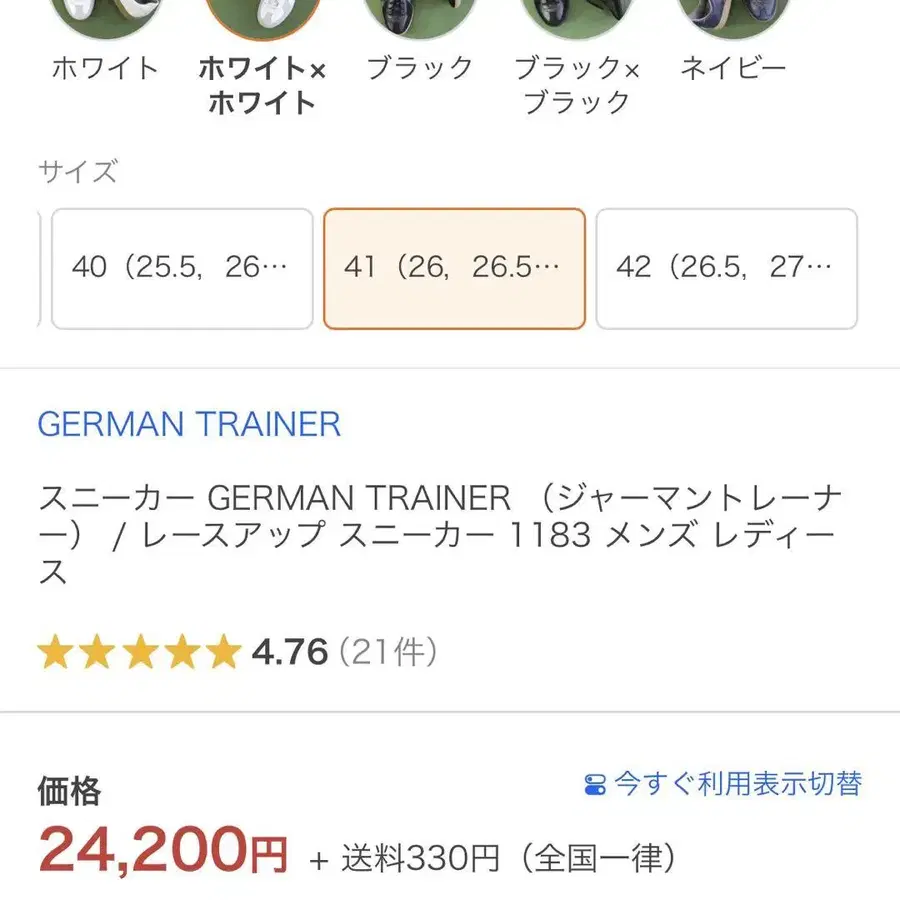Select the highlighted size 41 option
Image resolution: width=900 pixels, height=900 pixels.
pyautogui.click(x=454, y=268)
